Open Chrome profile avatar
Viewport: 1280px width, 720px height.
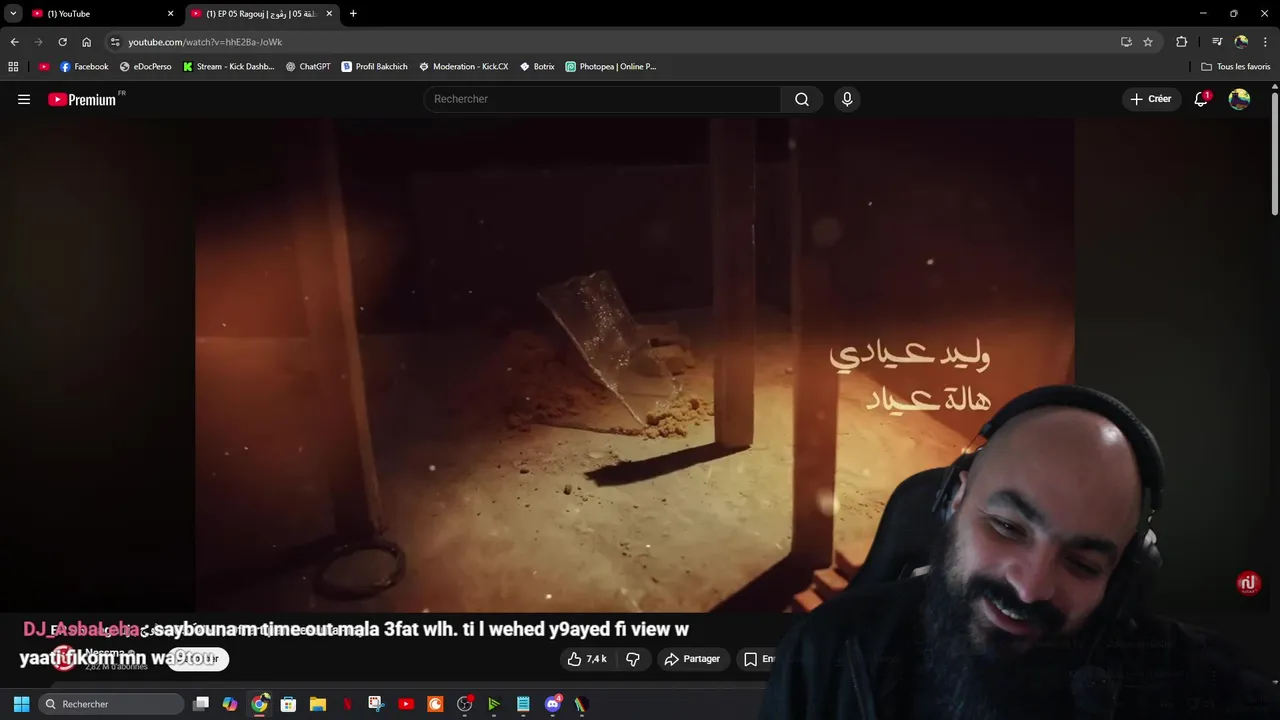[1241, 42]
